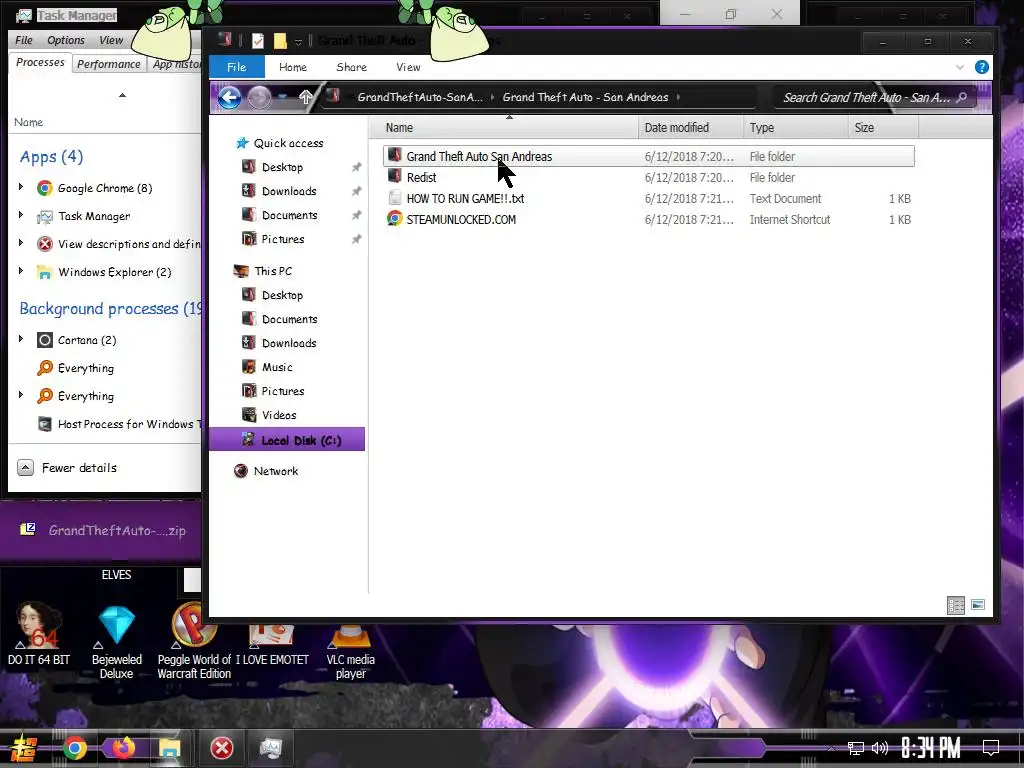Screen dimensions: 1024x768
Task: Expand View descriptions and definitions row
Action: (21, 243)
